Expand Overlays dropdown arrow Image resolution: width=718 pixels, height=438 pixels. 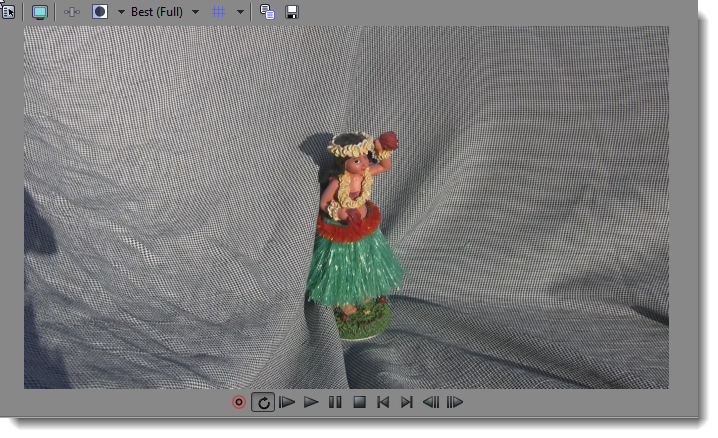coord(240,12)
